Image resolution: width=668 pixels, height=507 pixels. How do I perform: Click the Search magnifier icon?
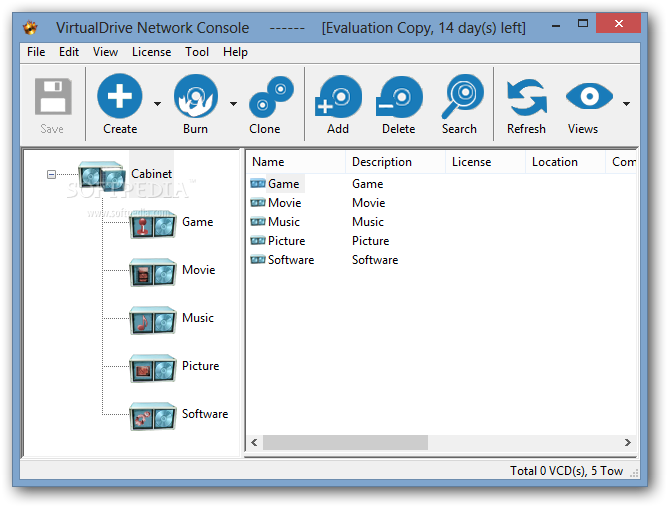pyautogui.click(x=462, y=96)
